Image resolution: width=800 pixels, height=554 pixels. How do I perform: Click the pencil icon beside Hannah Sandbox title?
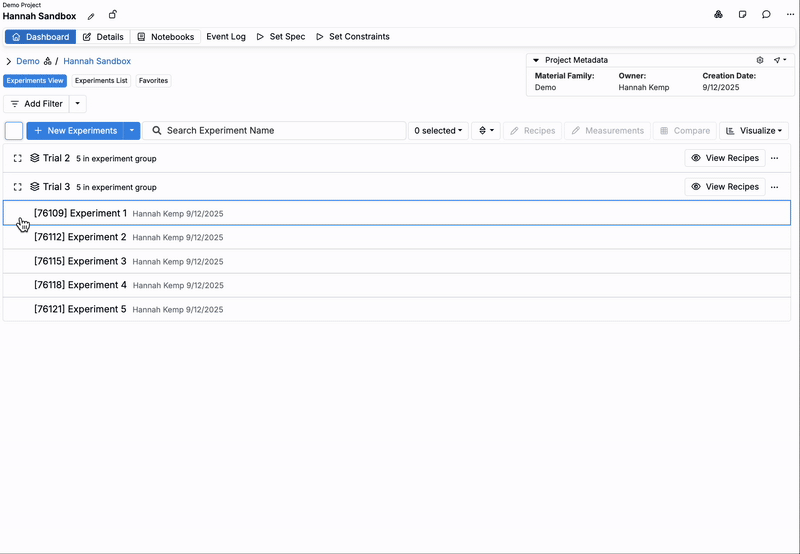[92, 16]
